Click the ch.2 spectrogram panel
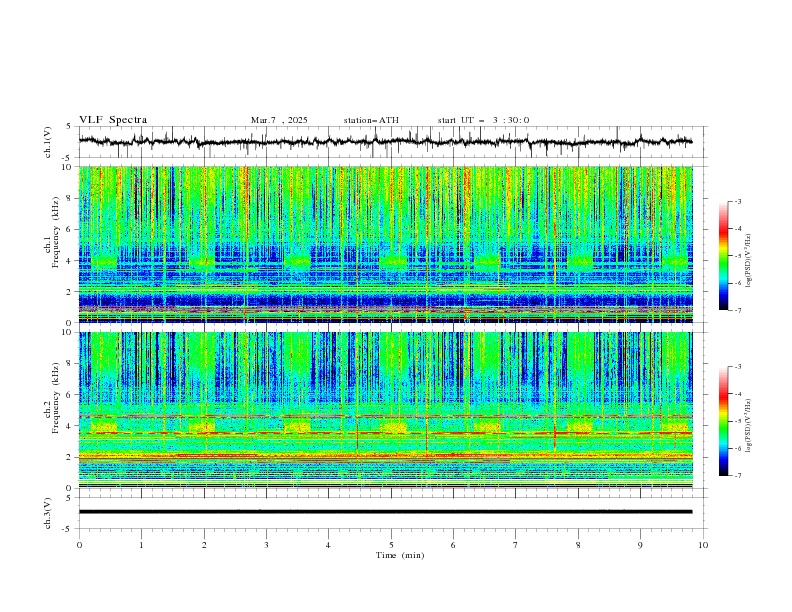Viewport: 792px width, 612px height. (385, 410)
